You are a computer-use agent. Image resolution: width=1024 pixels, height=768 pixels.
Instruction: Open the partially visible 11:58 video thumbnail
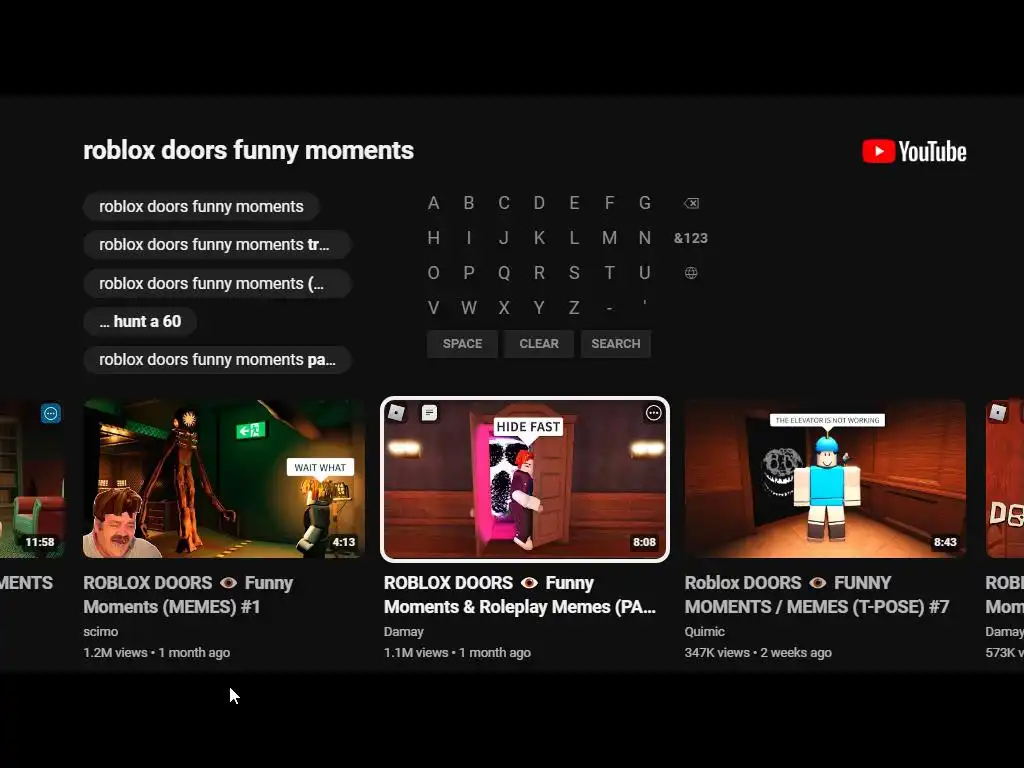[x=32, y=479]
